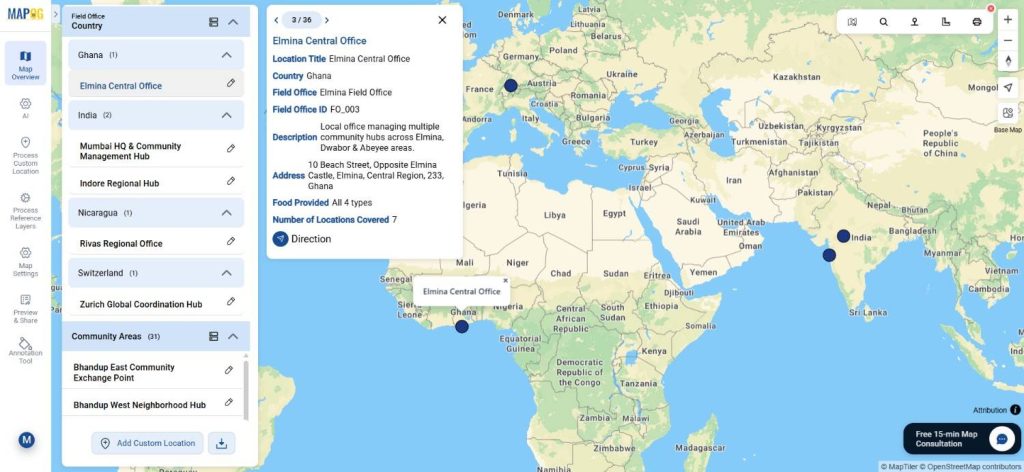Click the map marker near Switzerland
This screenshot has width=1024, height=472.
511,86
